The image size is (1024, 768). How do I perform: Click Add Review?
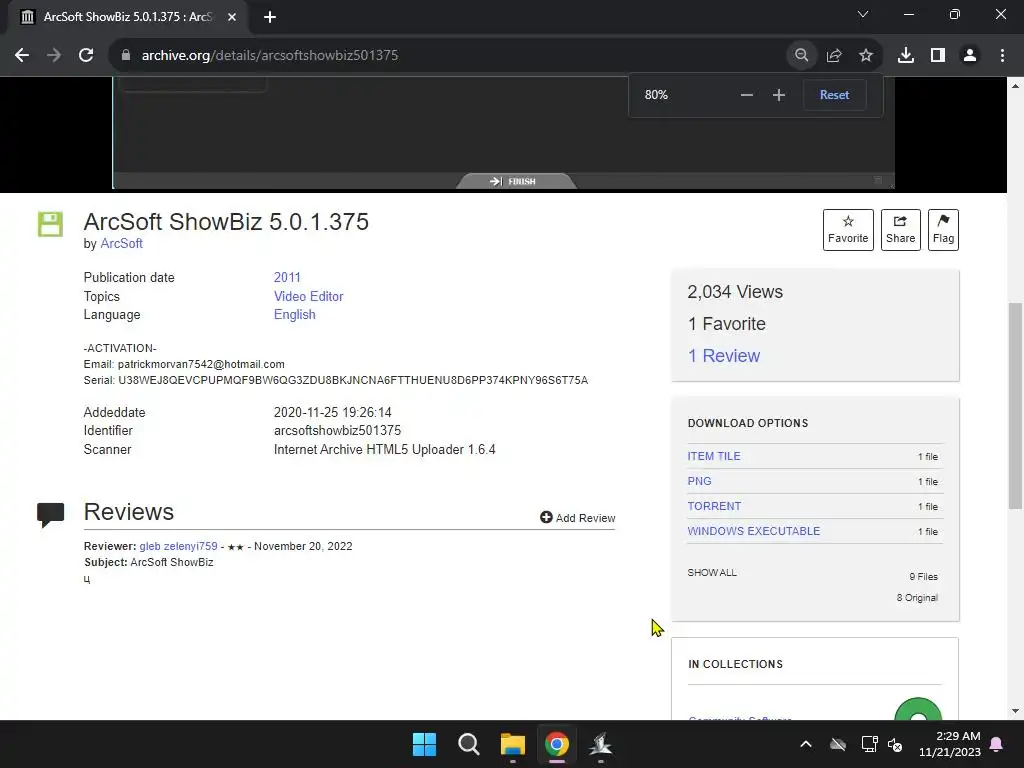[578, 518]
